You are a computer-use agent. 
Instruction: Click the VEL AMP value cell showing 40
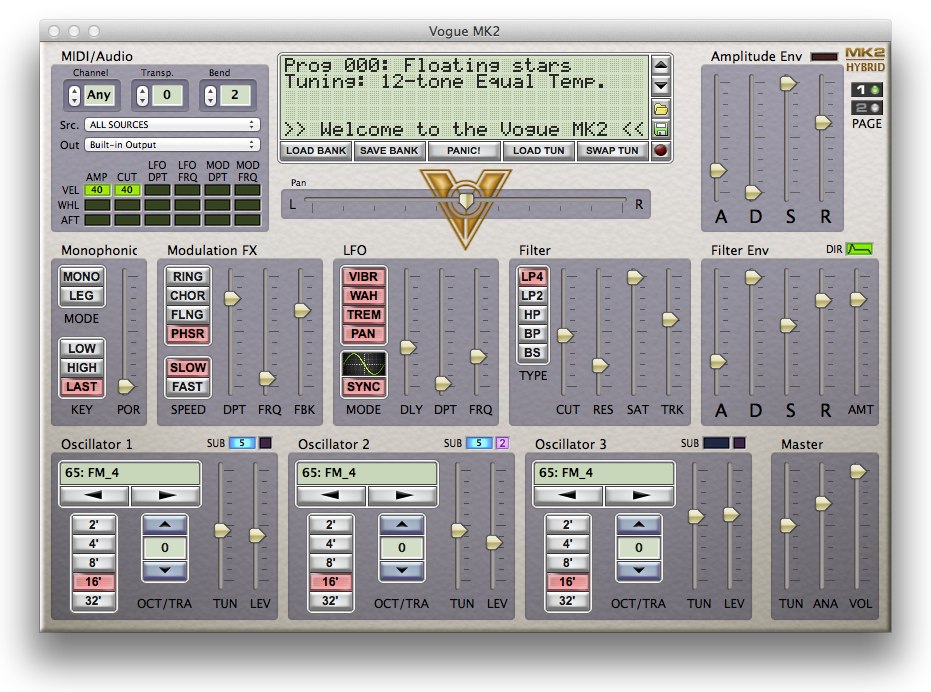point(97,190)
